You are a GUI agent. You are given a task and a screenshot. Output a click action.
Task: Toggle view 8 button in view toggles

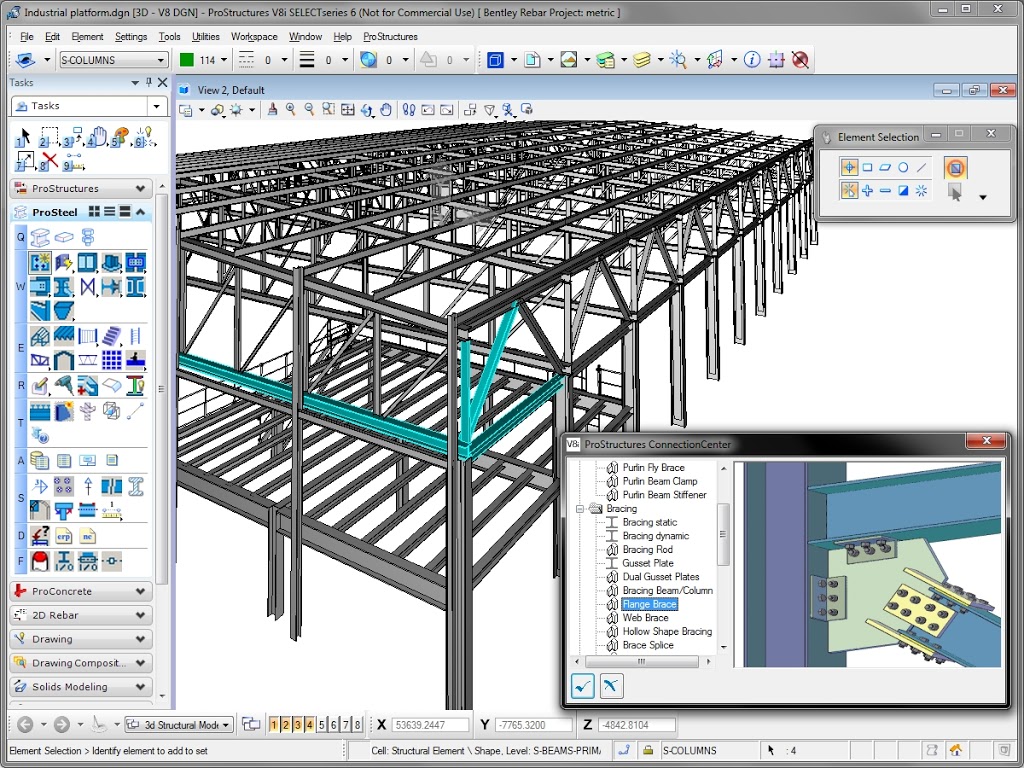pos(357,724)
